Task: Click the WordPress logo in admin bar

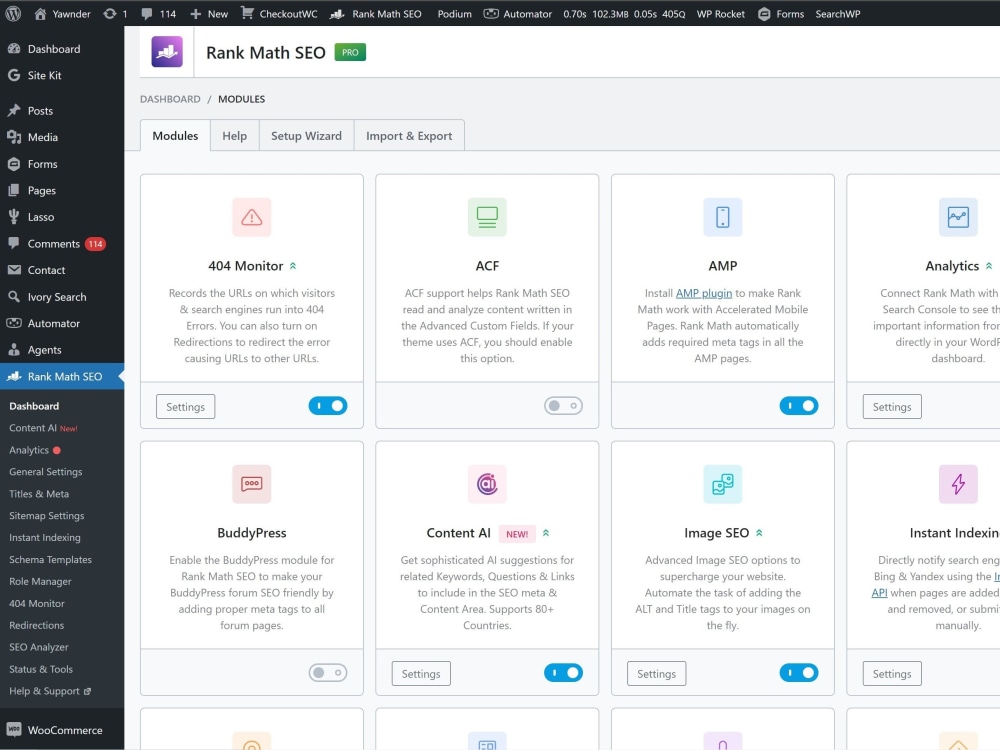Action: pyautogui.click(x=13, y=13)
